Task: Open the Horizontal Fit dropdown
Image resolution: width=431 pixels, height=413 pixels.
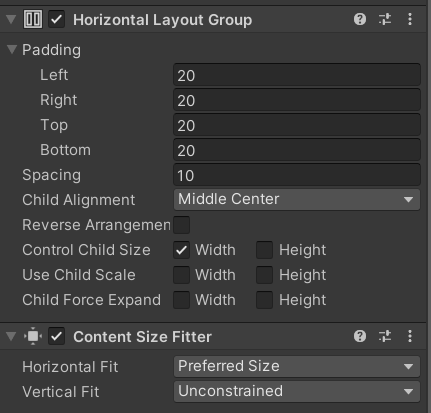Action: click(x=297, y=366)
